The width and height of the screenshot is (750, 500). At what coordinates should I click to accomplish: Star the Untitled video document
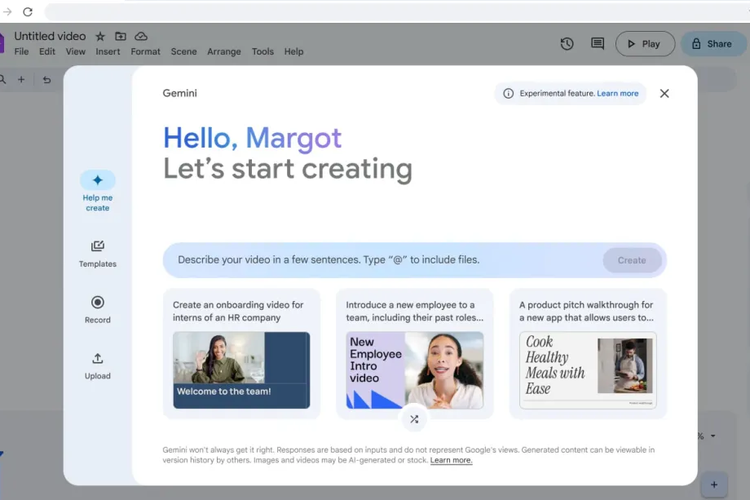point(100,36)
